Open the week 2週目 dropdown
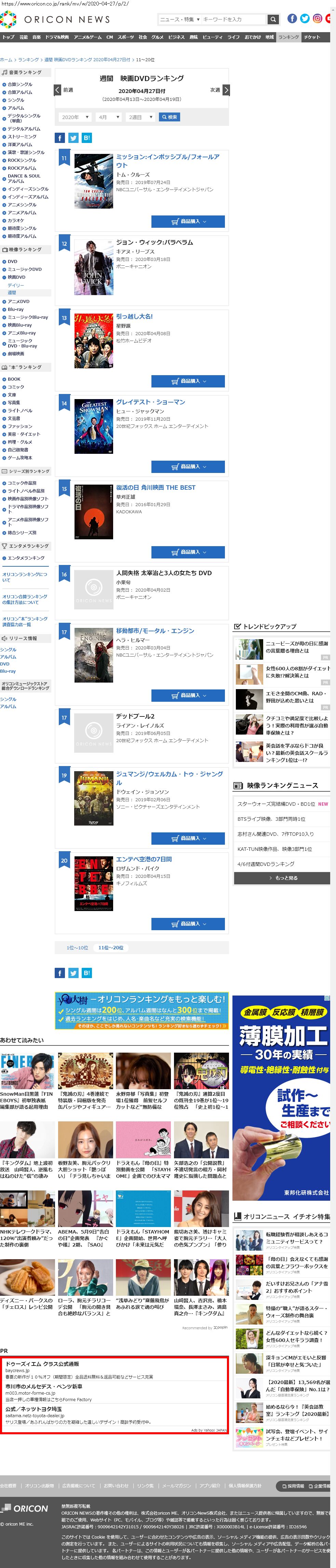Viewport: 336px width, 1568px height. tap(140, 117)
